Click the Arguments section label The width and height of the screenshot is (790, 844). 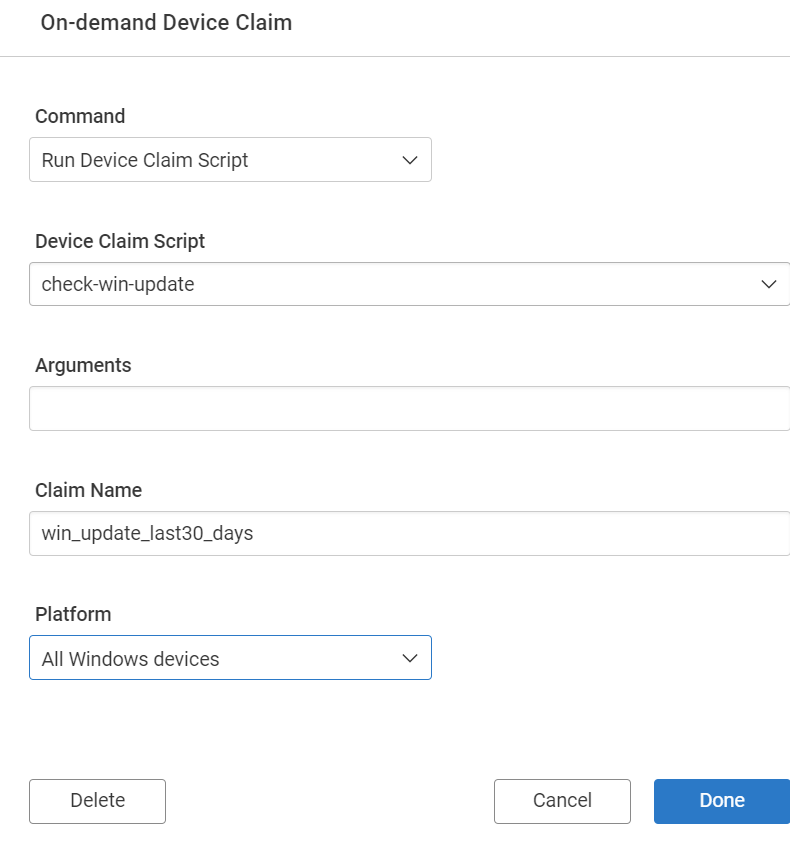[x=83, y=365]
